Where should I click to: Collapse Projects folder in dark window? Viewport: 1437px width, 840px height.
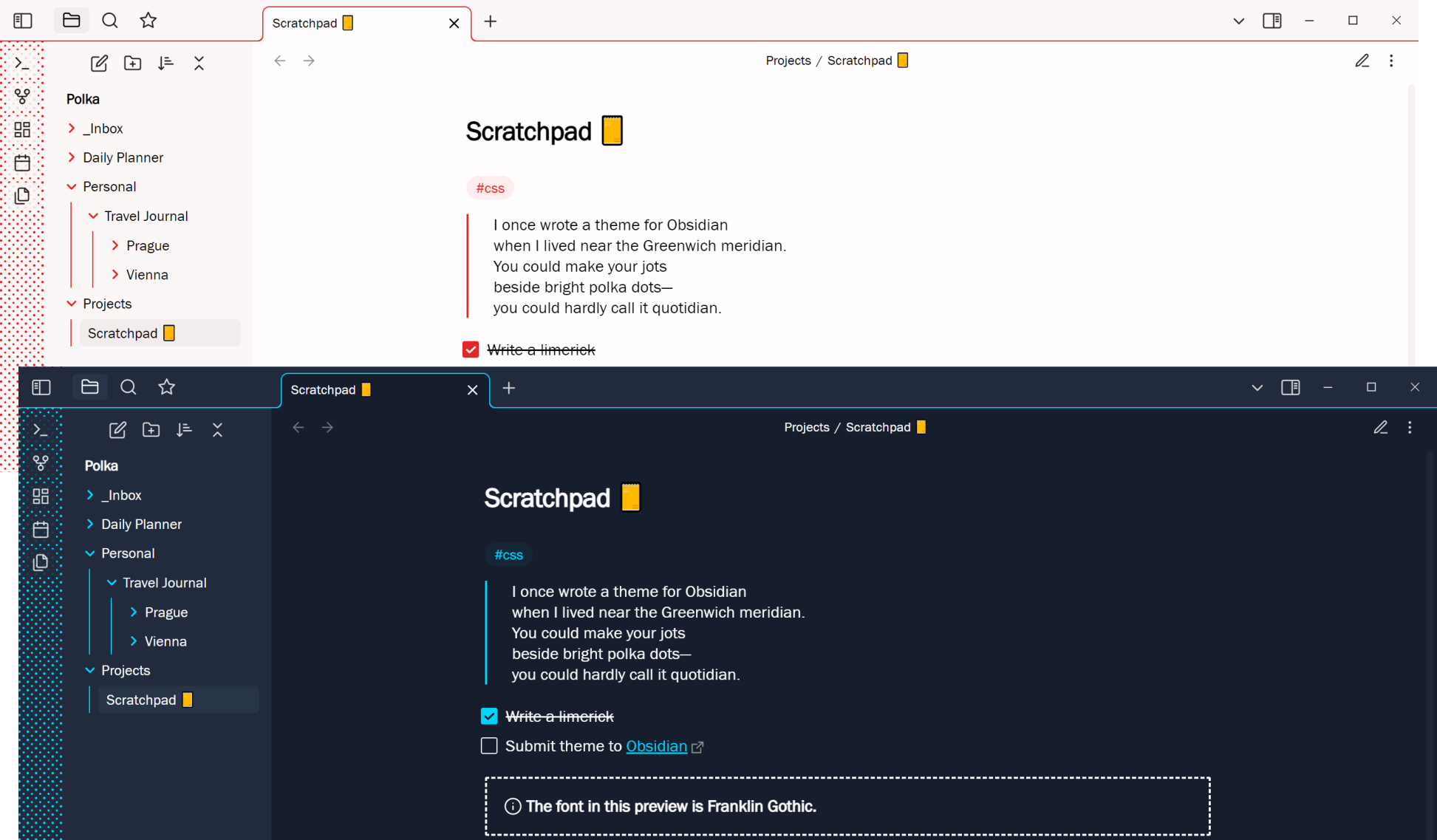(90, 670)
